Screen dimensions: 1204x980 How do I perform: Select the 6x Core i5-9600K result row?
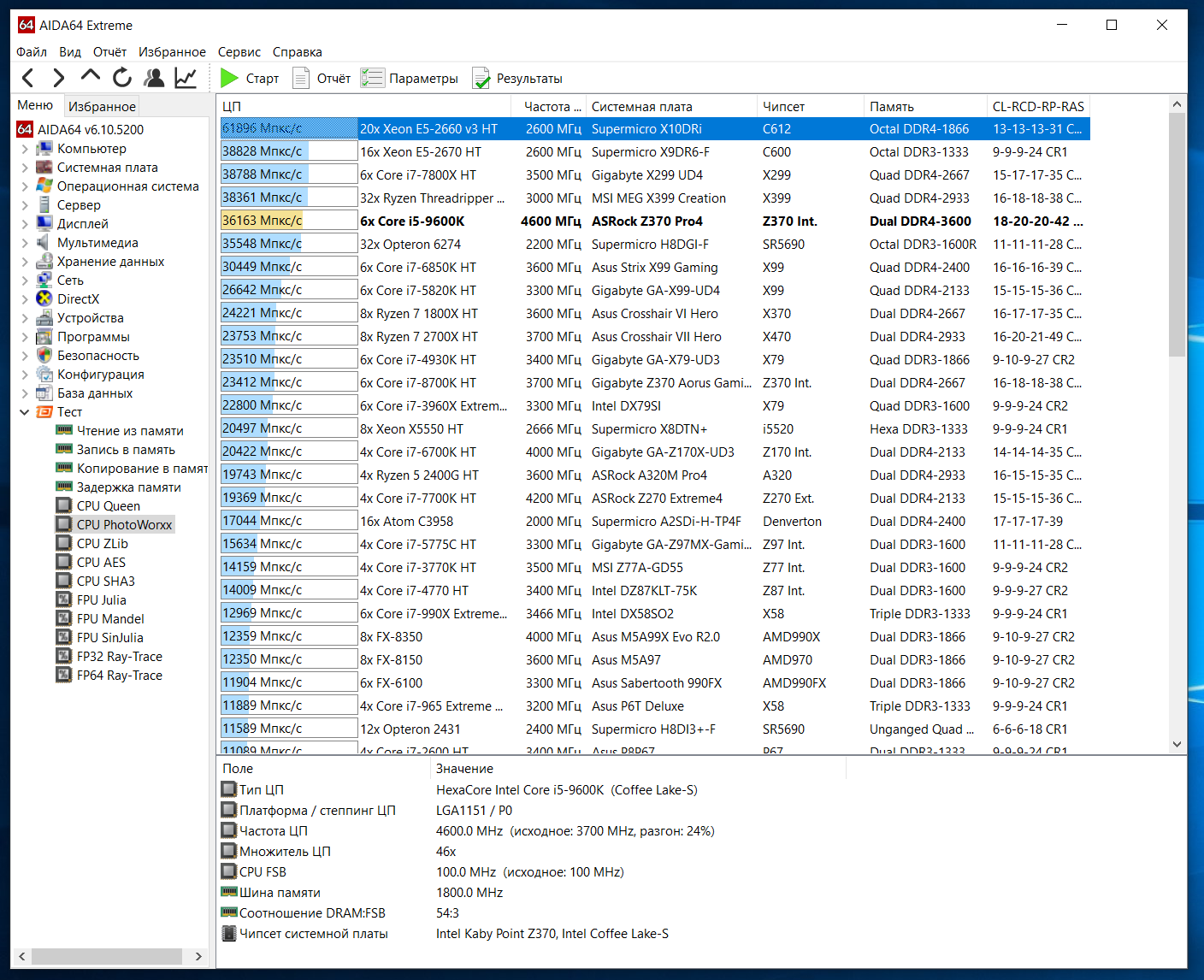point(655,221)
